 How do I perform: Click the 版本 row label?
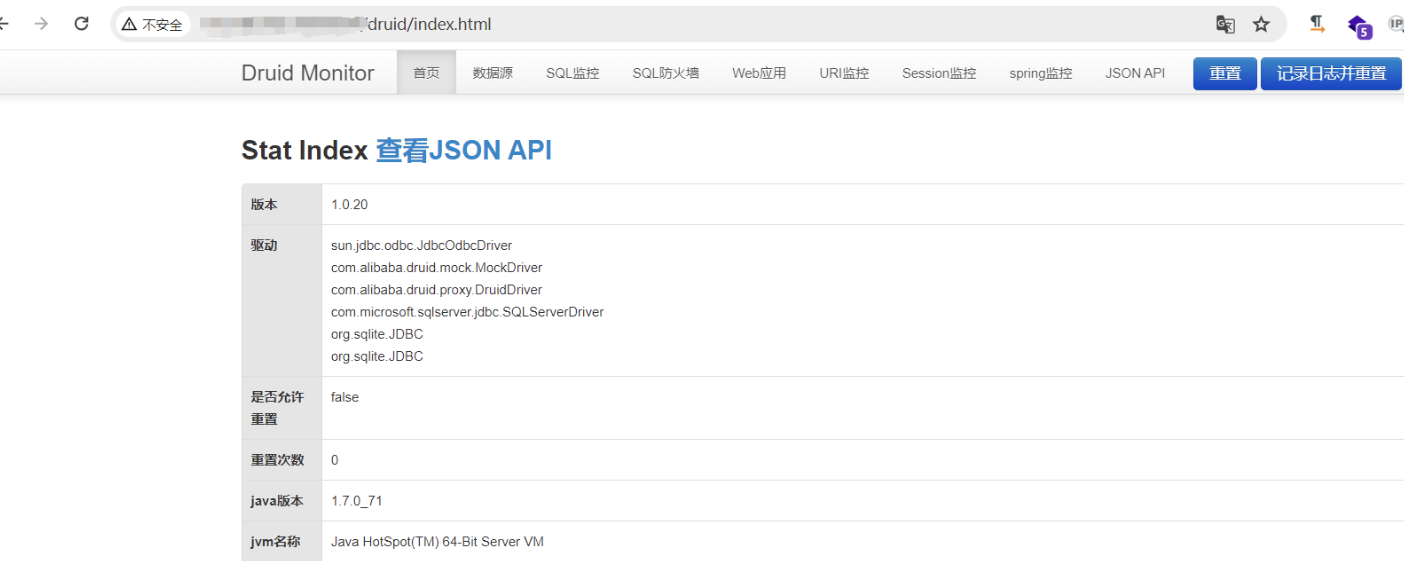coord(264,204)
